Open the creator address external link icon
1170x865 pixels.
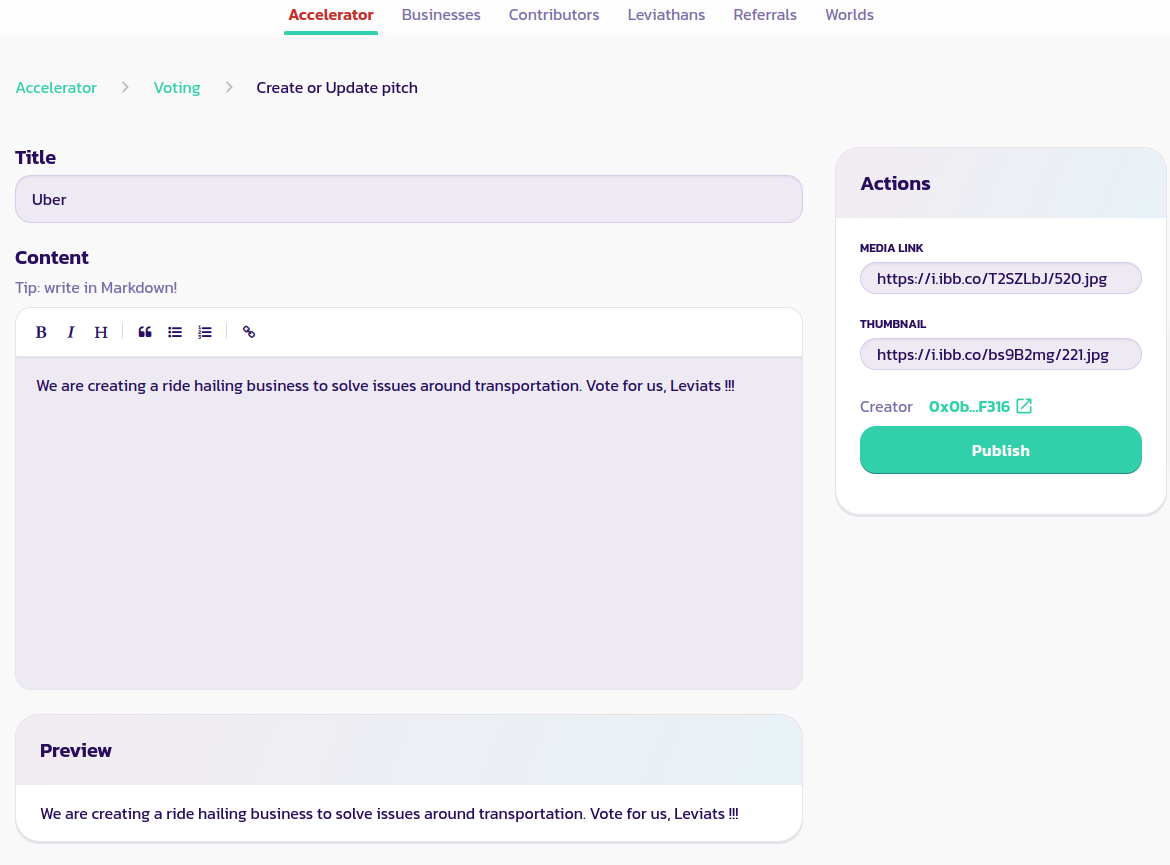pyautogui.click(x=1024, y=406)
